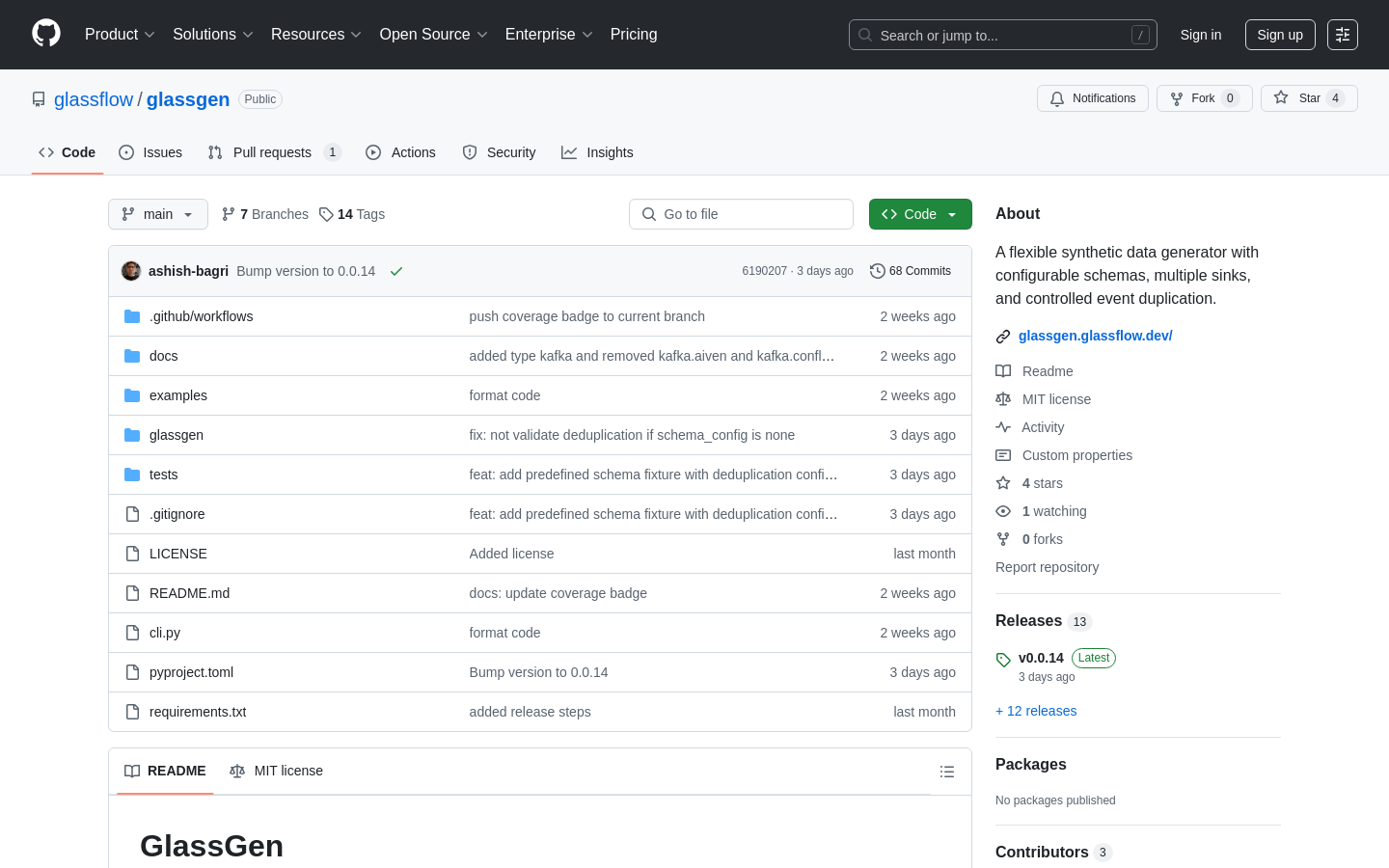Open the Enterprise dropdown
The image size is (1389, 868).
point(549,35)
